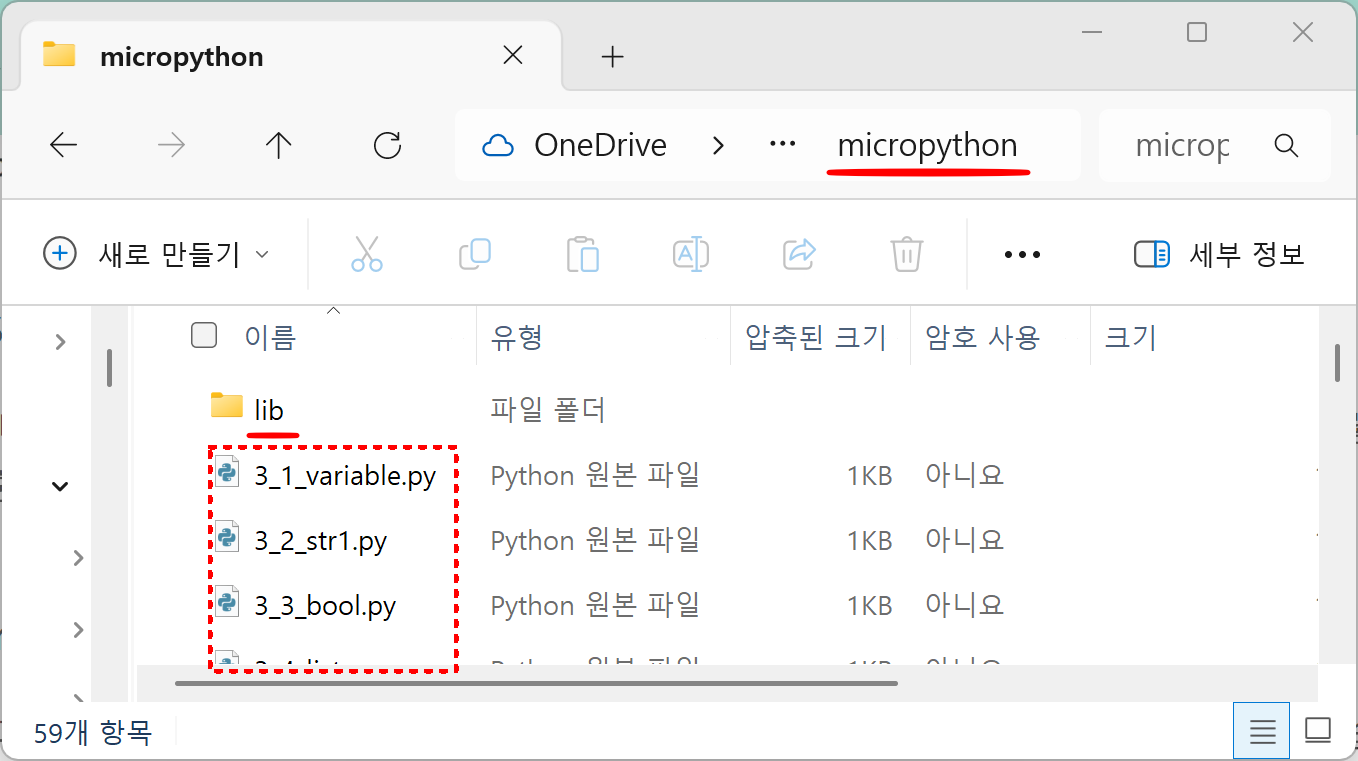Viewport: 1358px width, 761px height.
Task: Open the lib folder
Action: 269,409
